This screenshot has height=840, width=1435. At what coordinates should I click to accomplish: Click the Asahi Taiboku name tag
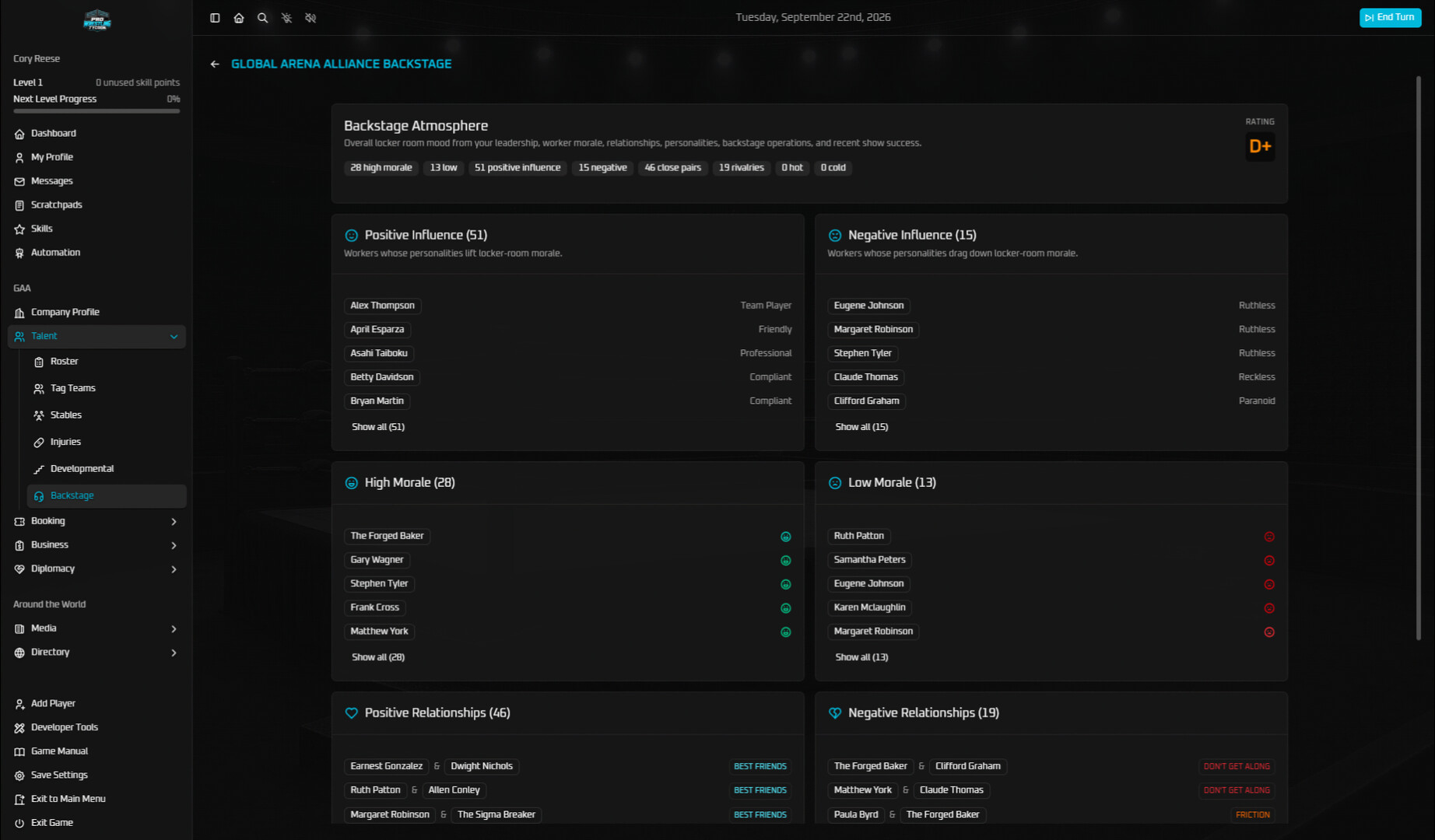[379, 353]
